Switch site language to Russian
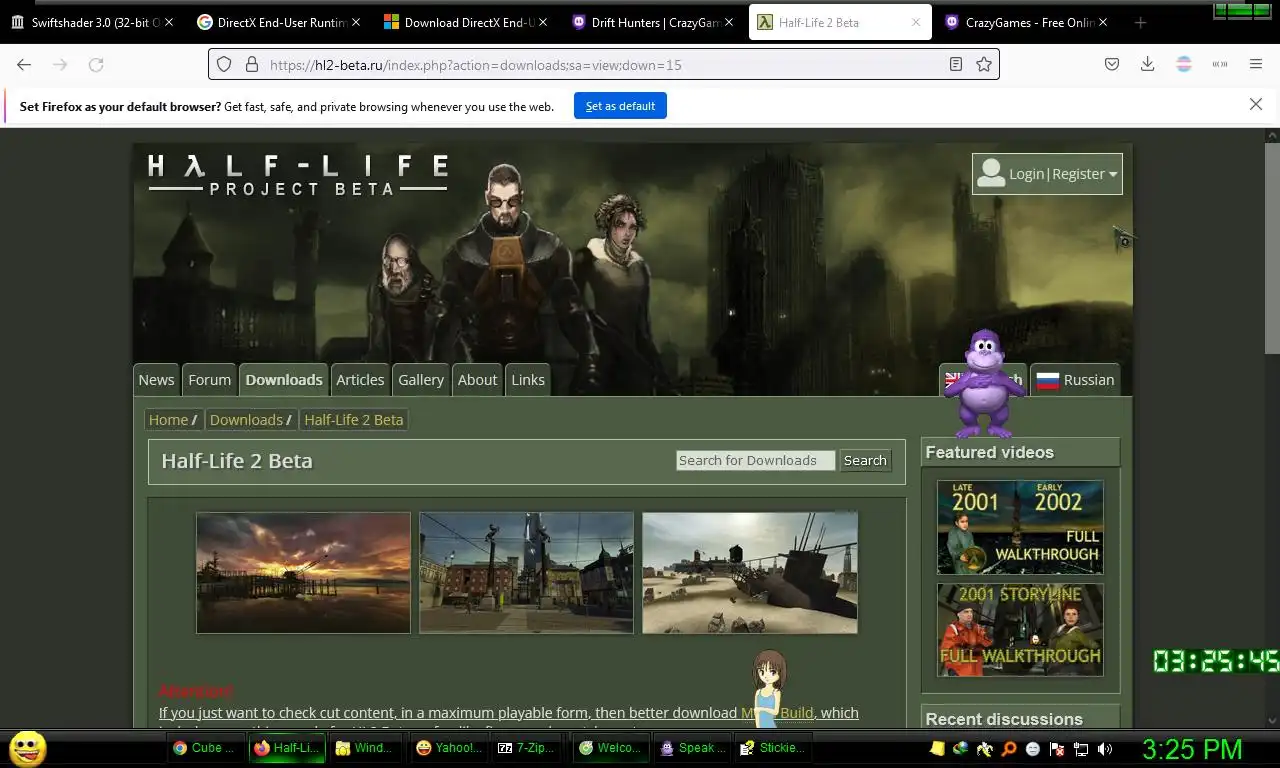The width and height of the screenshot is (1280, 768). click(1075, 380)
